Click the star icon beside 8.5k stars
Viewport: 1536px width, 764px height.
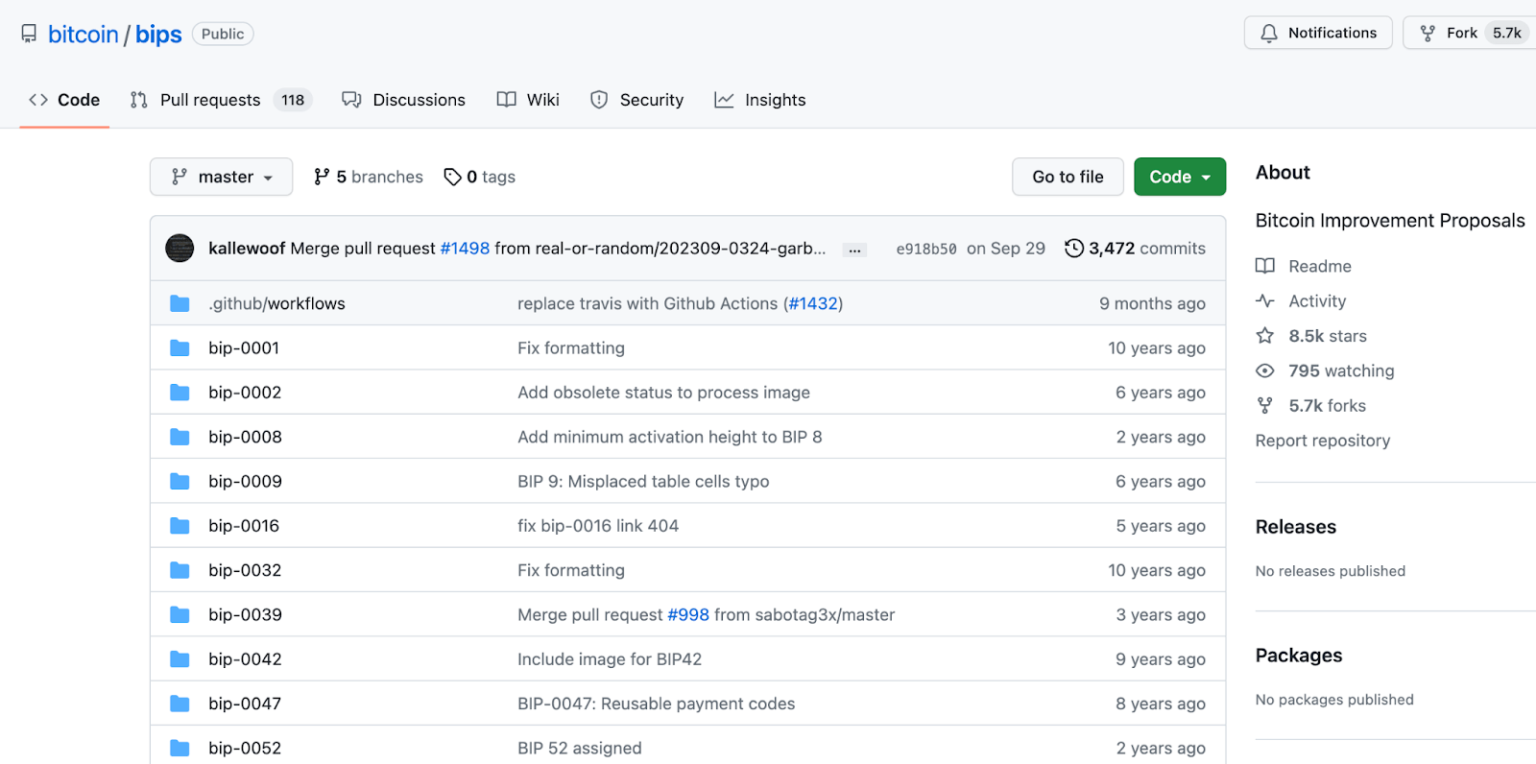(1265, 336)
